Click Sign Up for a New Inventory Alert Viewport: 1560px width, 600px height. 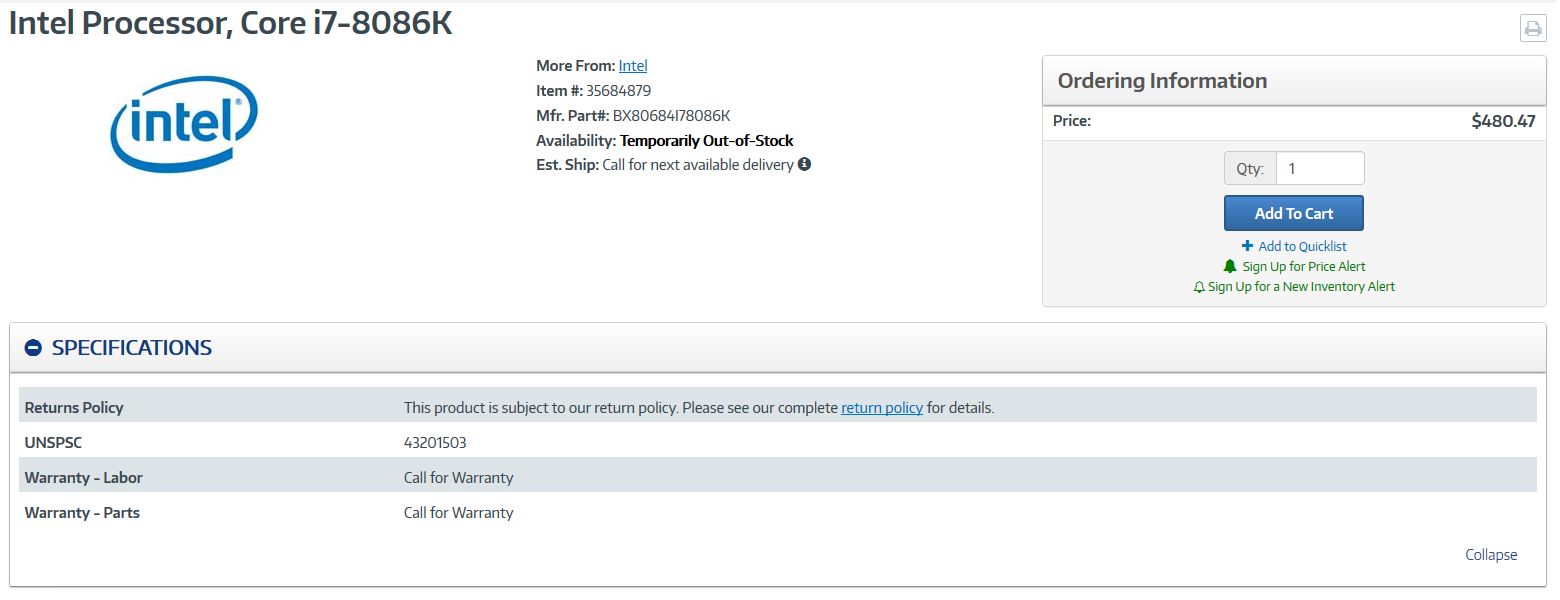pyautogui.click(x=1301, y=287)
